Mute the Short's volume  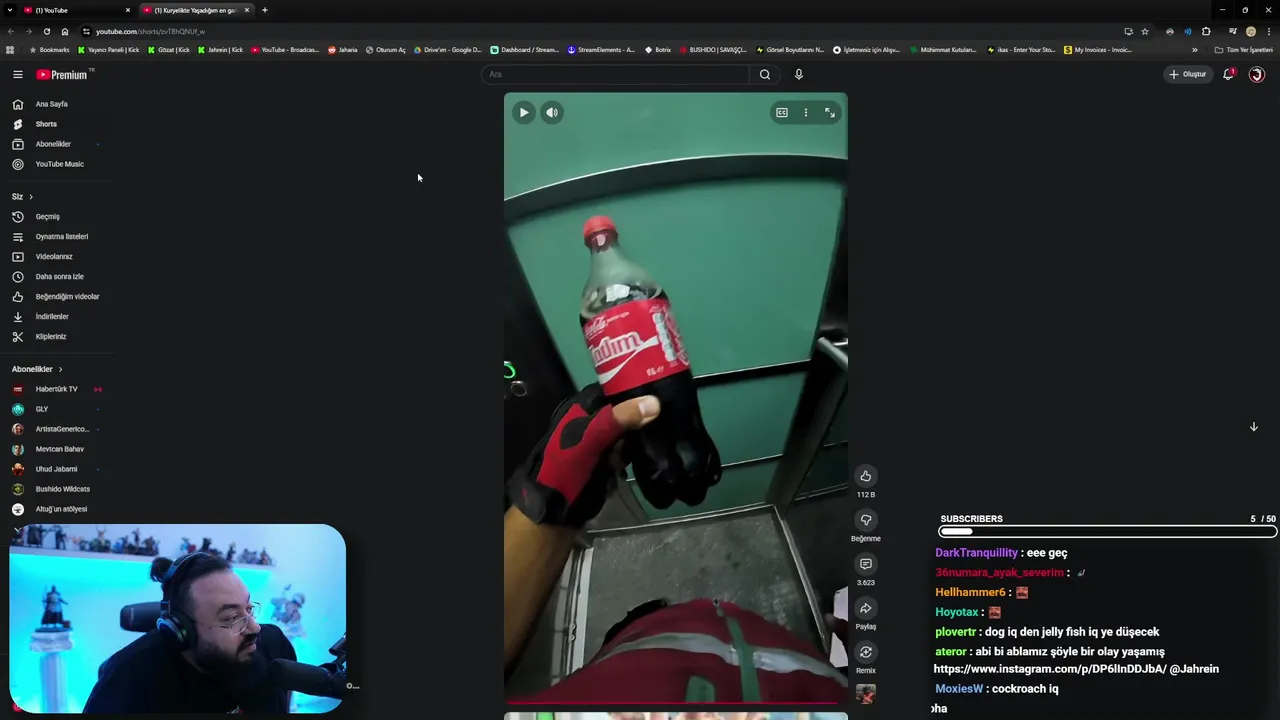coord(552,113)
